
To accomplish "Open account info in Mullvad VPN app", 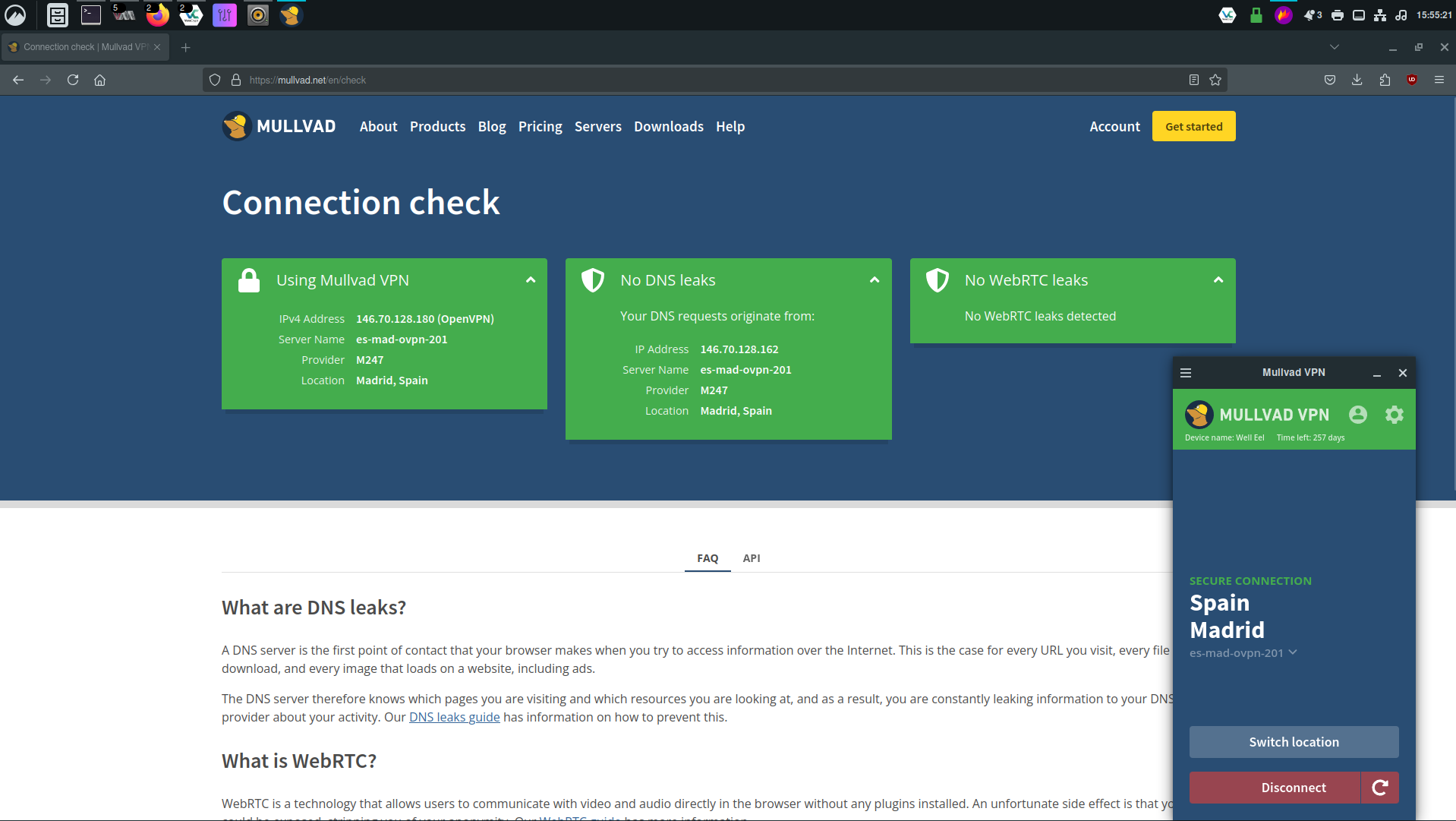I will 1358,415.
